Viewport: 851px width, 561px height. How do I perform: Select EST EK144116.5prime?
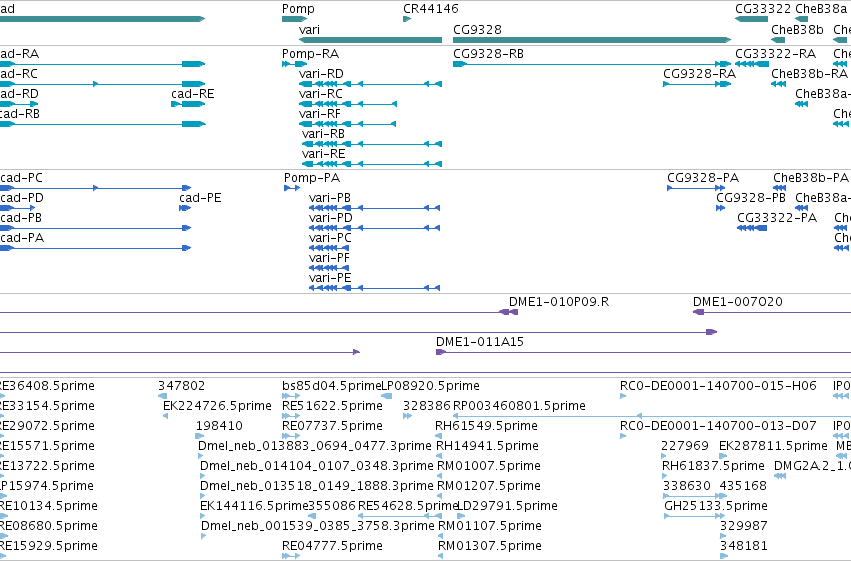254,507
